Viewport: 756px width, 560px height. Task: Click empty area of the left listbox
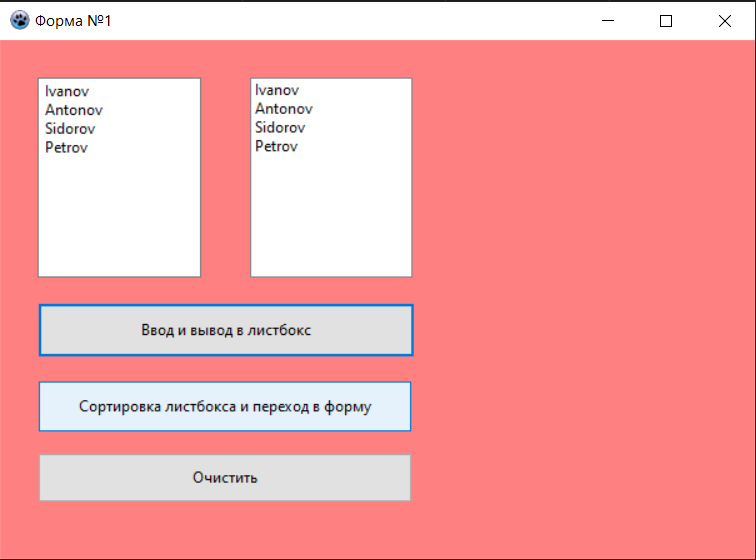(x=120, y=217)
